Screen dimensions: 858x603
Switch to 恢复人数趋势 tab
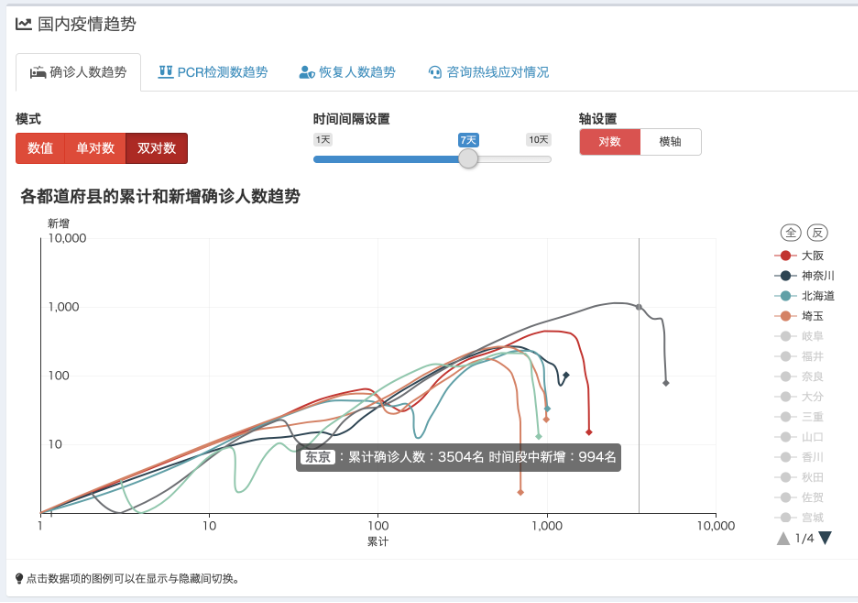347,73
